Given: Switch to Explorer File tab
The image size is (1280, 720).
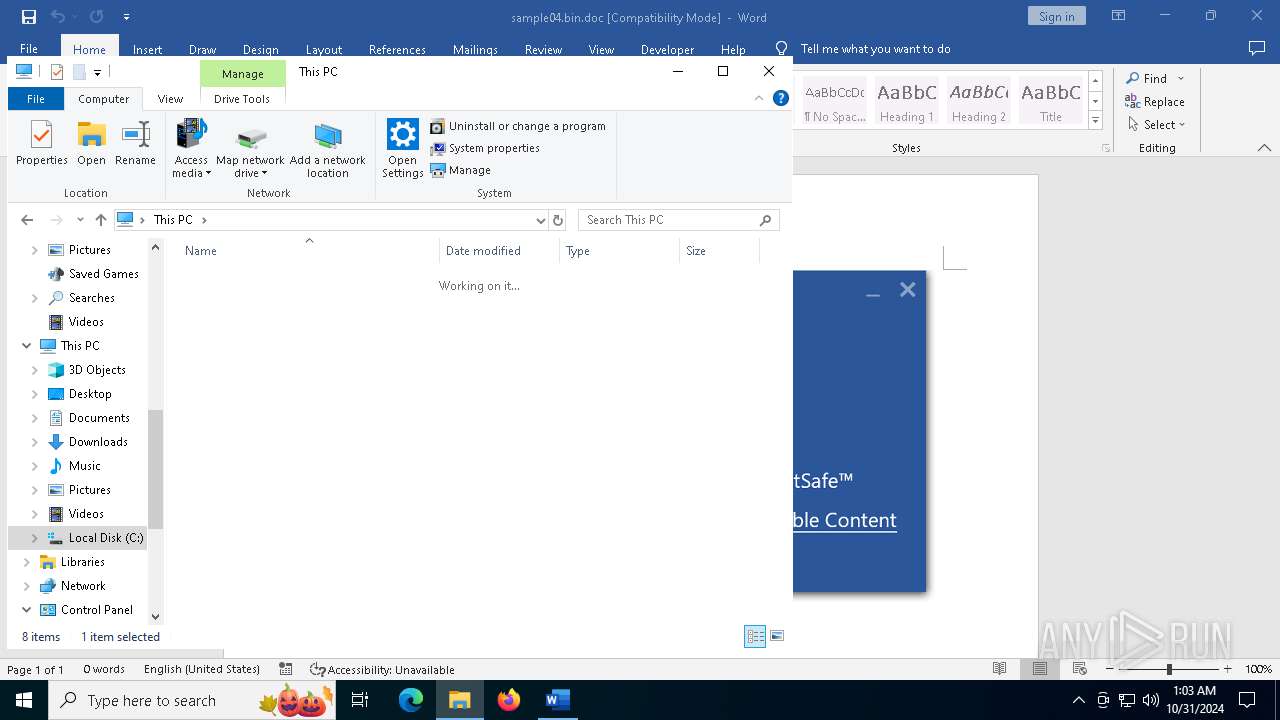Looking at the screenshot, I should click(x=35, y=99).
